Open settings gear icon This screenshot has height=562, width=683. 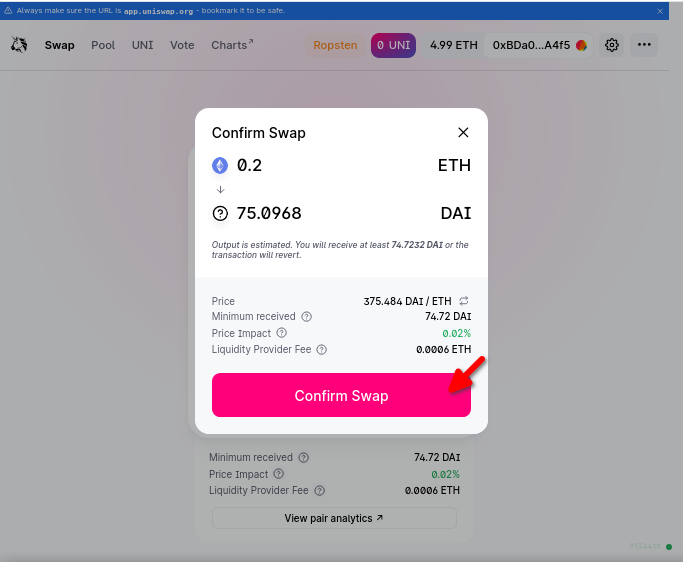[x=612, y=45]
